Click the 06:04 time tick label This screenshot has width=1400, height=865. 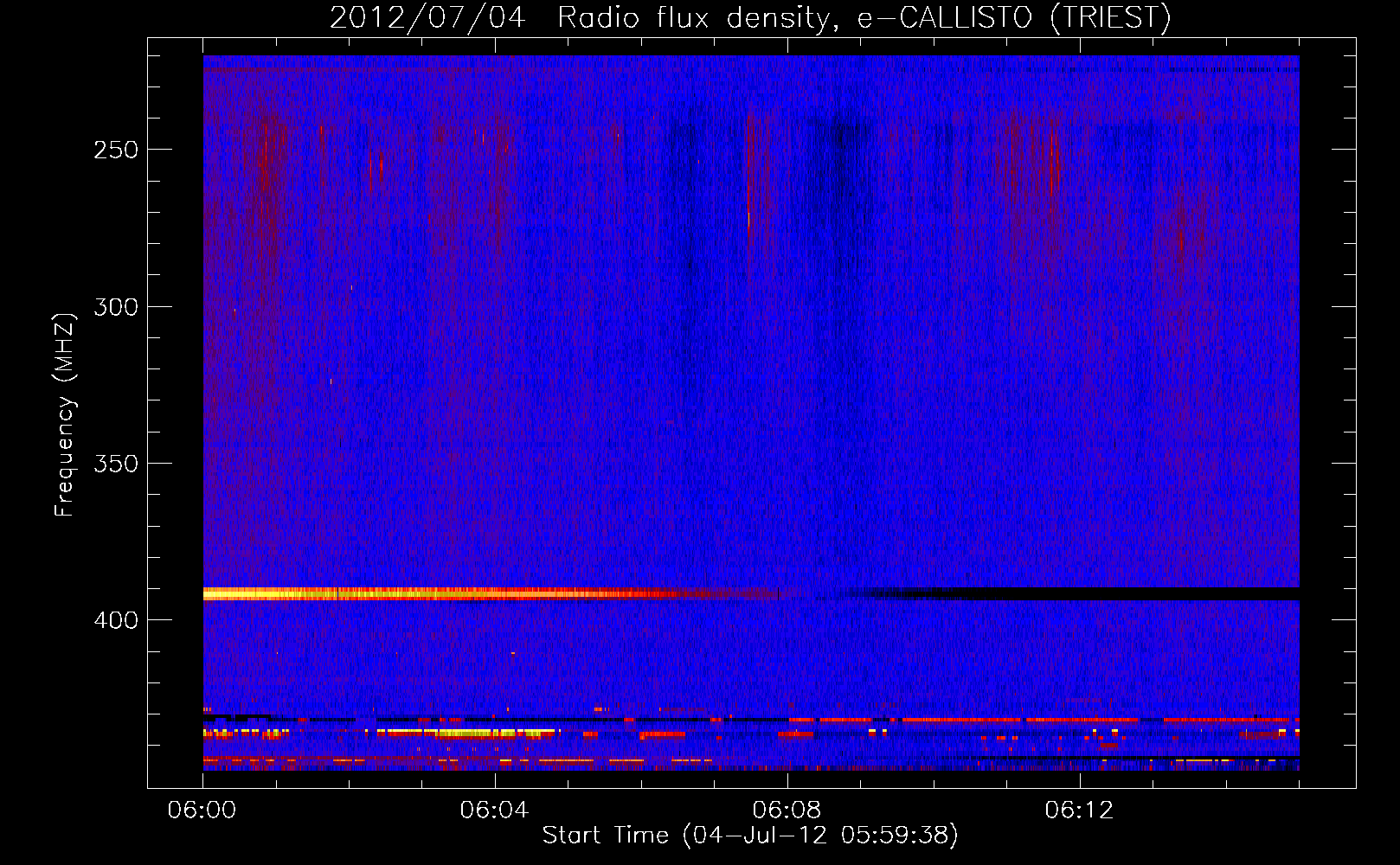point(494,810)
